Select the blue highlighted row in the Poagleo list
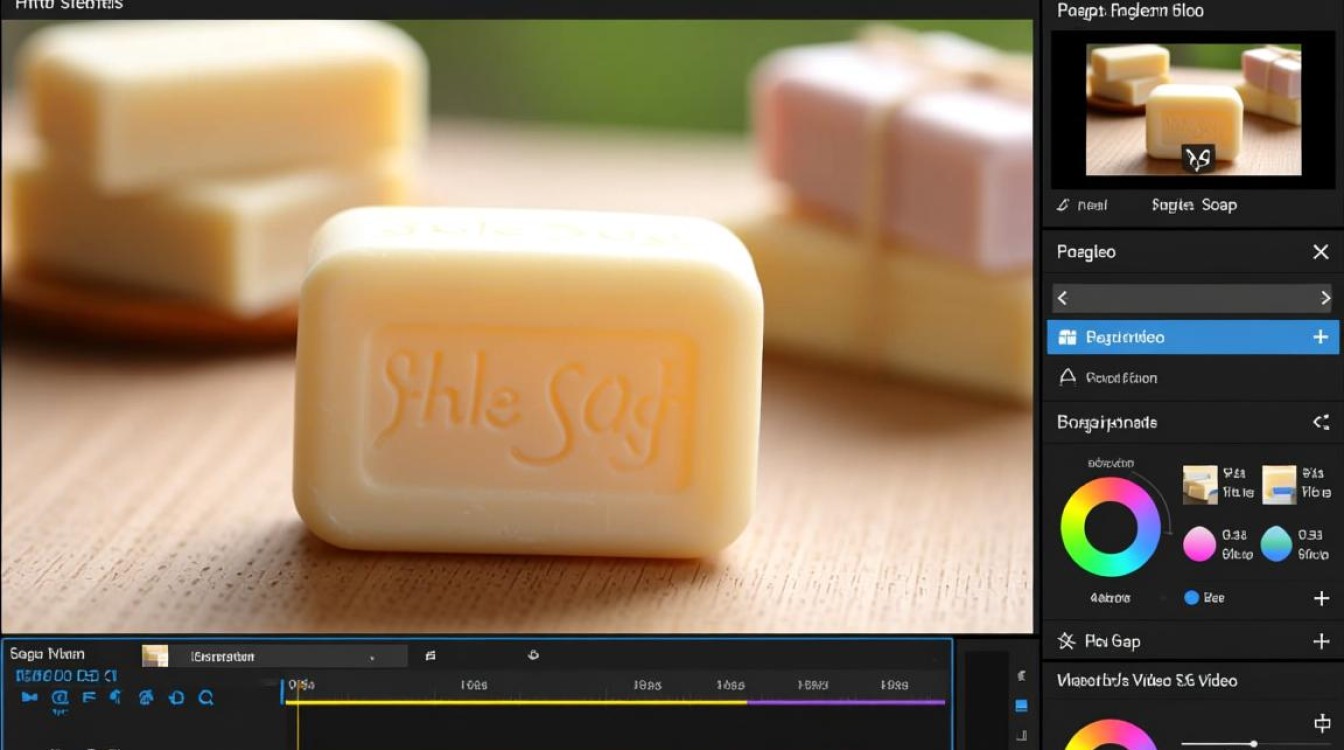 1193,337
